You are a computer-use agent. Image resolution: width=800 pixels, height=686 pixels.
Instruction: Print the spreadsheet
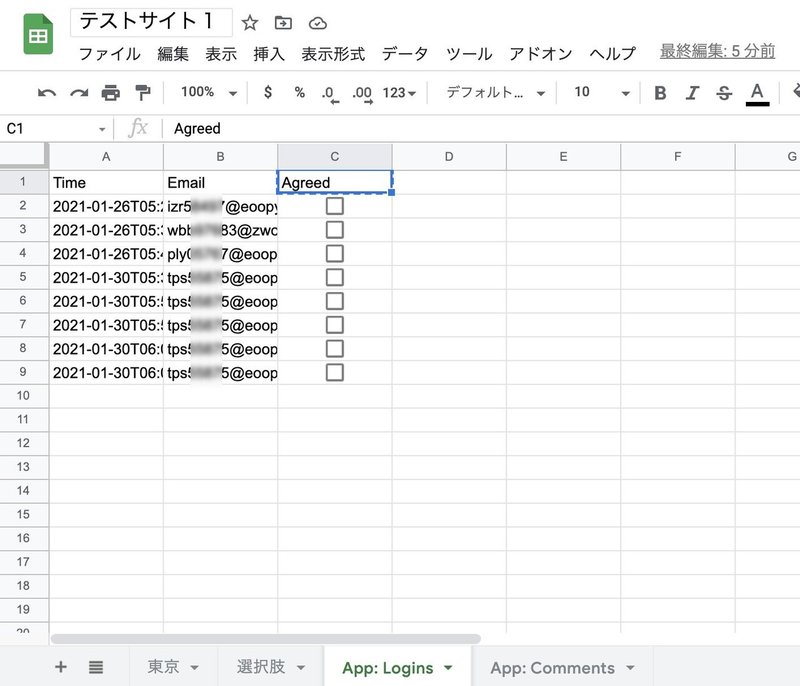(x=111, y=93)
